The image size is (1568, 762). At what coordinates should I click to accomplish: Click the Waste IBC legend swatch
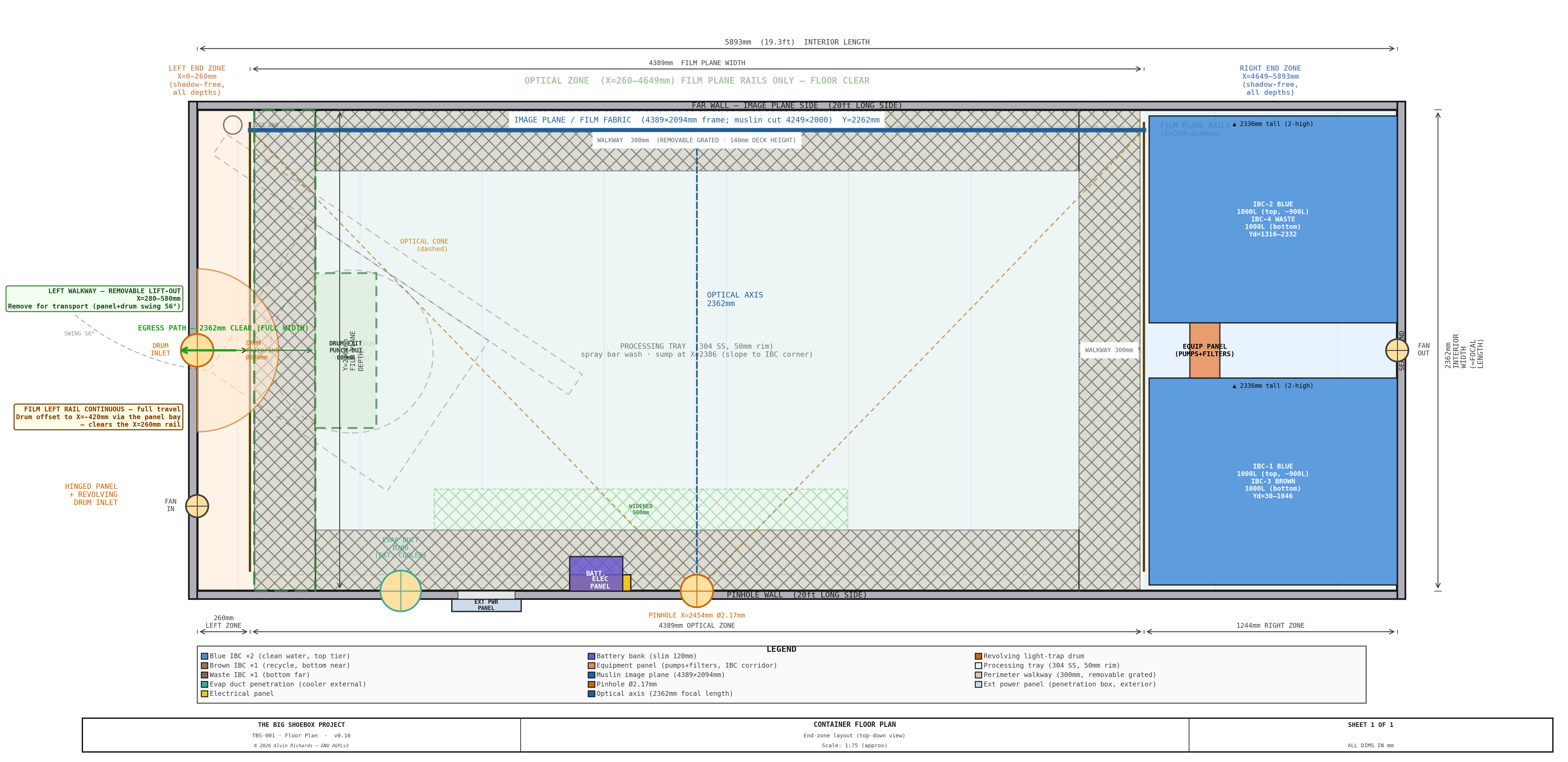[x=204, y=675]
